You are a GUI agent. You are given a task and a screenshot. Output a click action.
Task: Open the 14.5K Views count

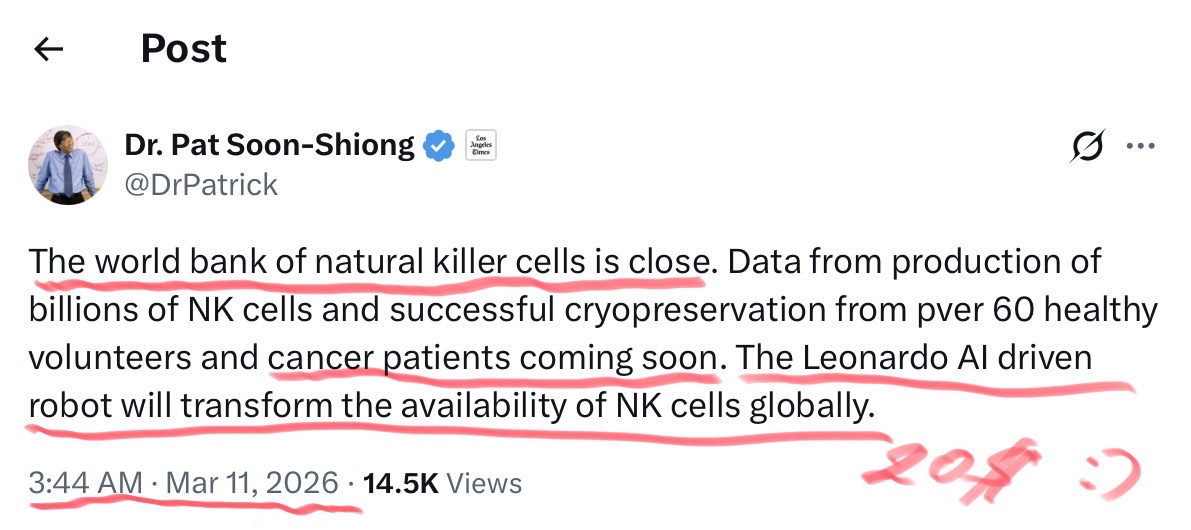point(441,483)
